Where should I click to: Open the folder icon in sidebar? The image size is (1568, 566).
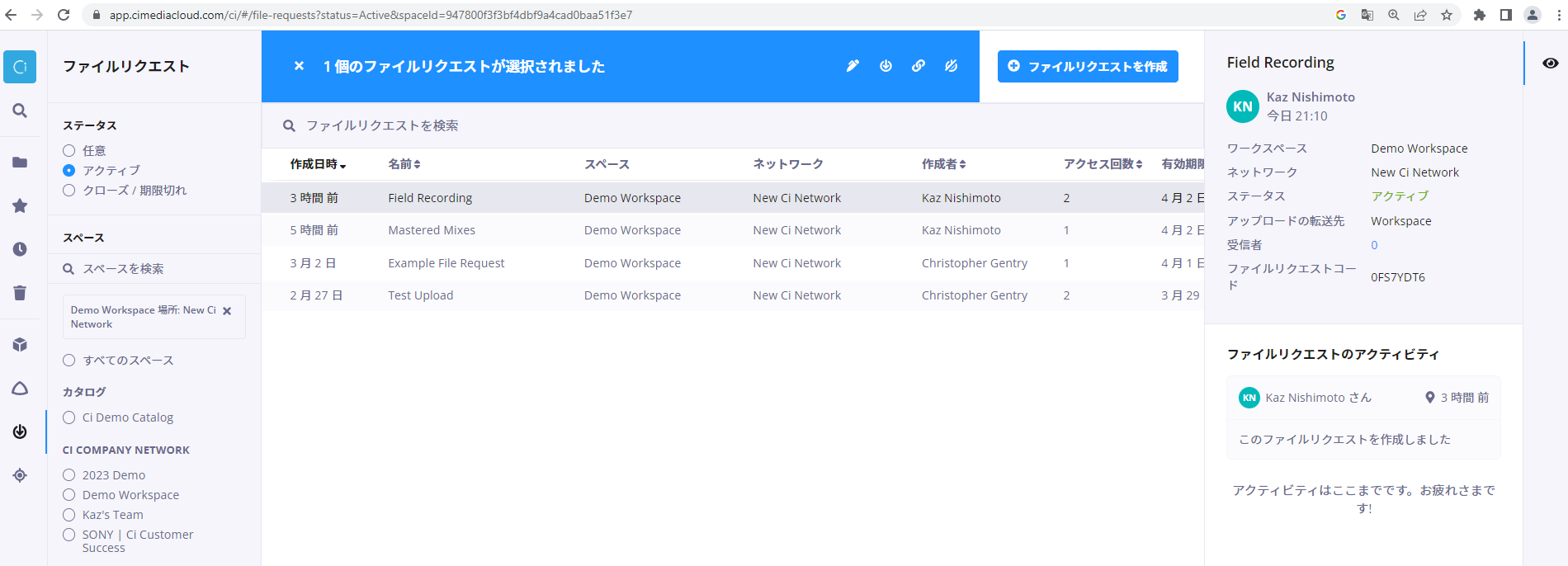20,163
